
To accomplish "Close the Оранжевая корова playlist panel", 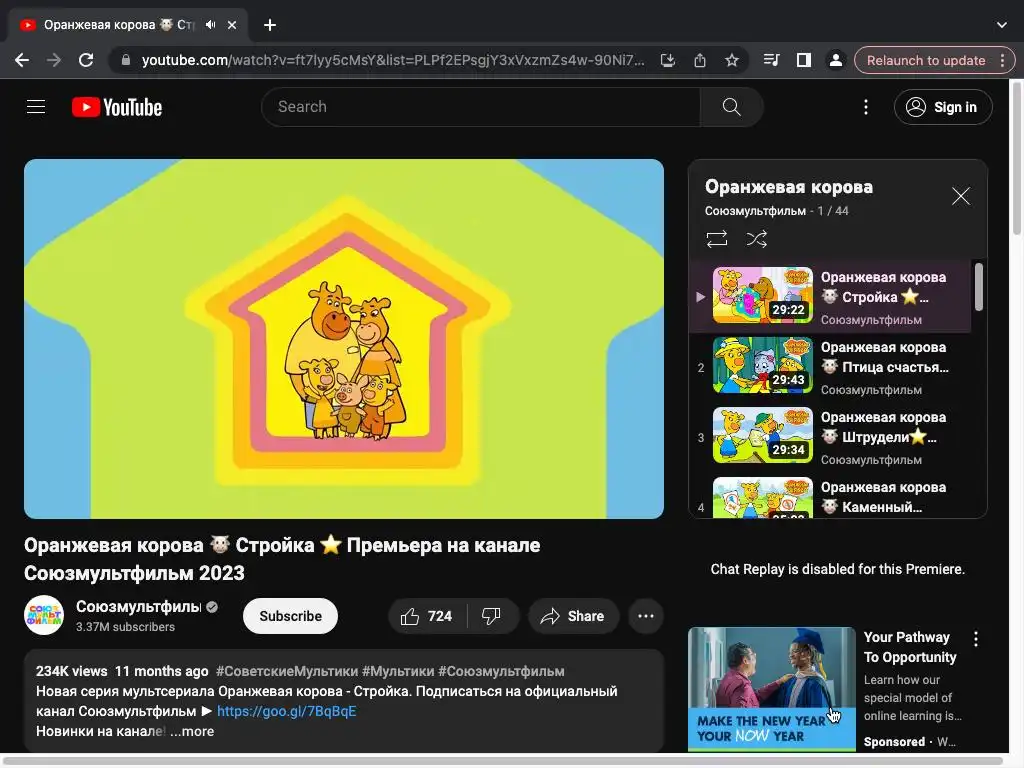I will click(x=961, y=196).
